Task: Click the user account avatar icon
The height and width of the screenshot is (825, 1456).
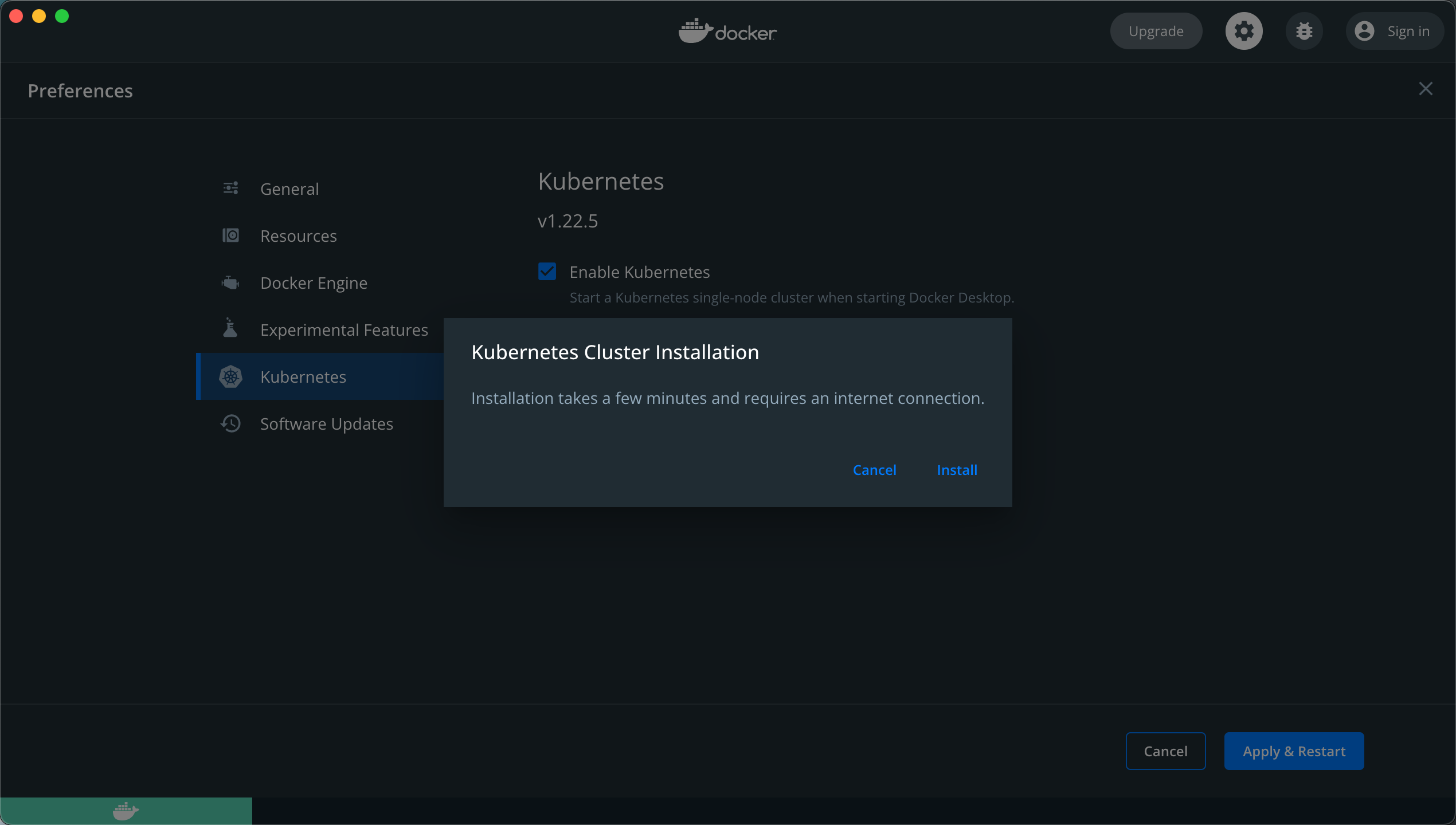Action: (x=1364, y=31)
